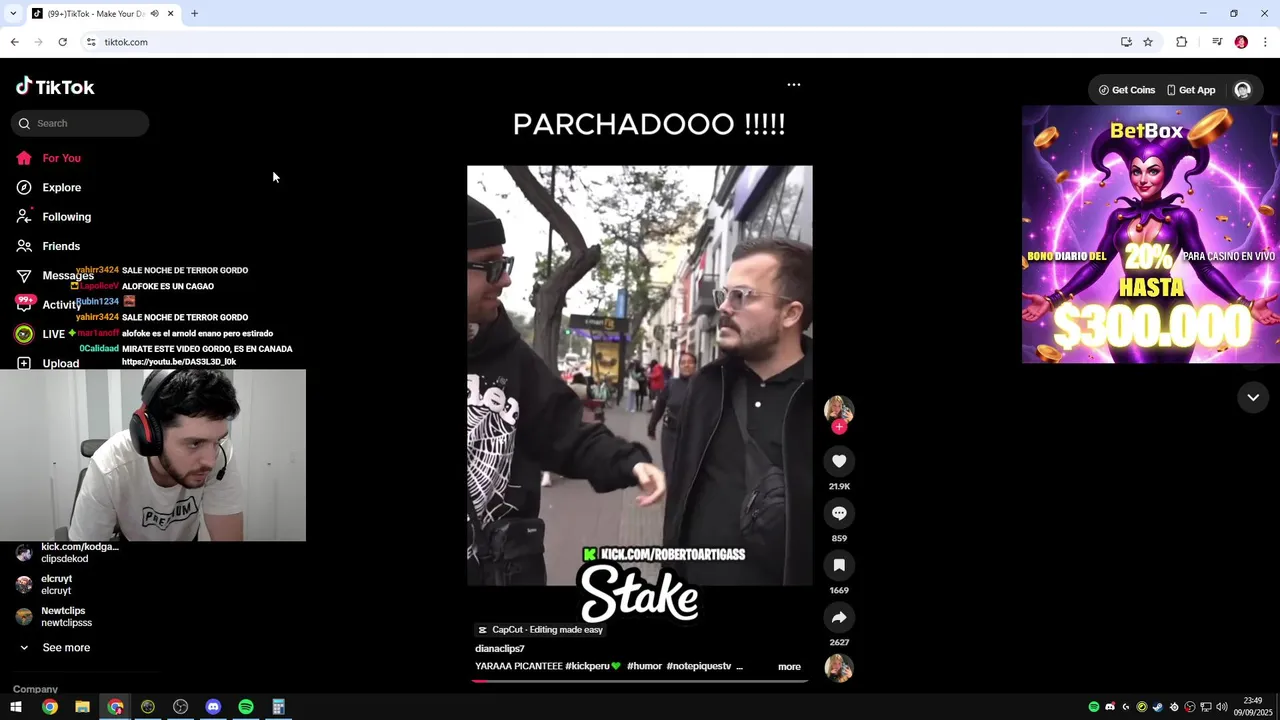Viewport: 1280px width, 720px height.
Task: Open File Explorer from the taskbar
Action: (82, 707)
